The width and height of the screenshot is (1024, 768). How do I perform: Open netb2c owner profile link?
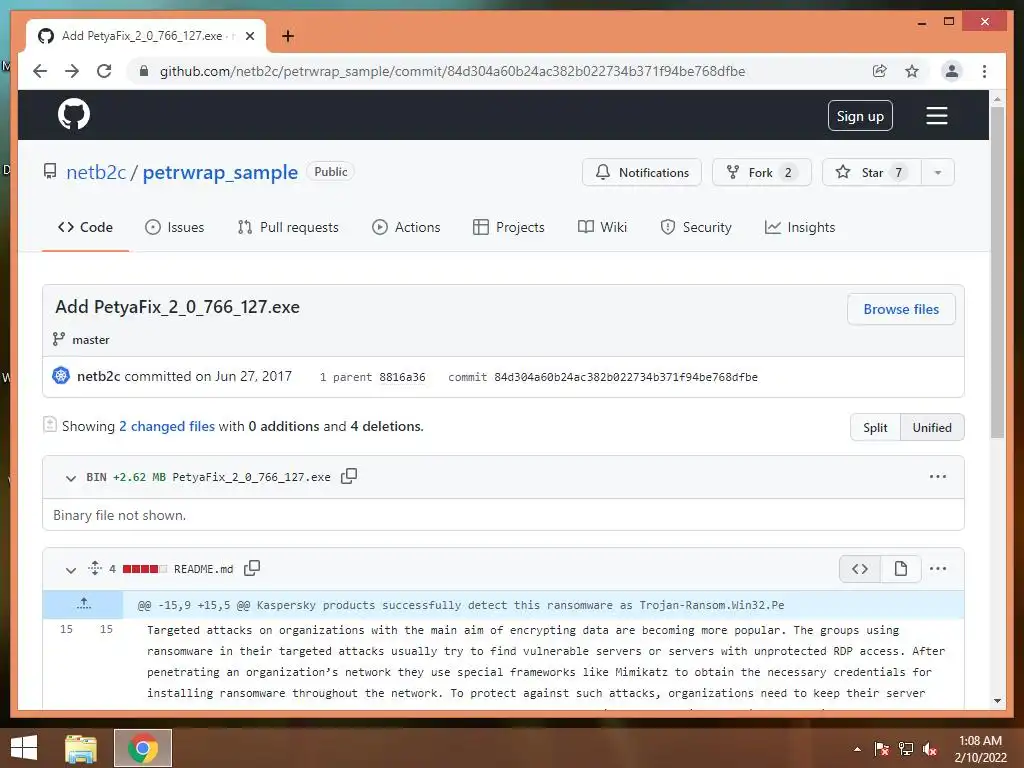(x=96, y=172)
